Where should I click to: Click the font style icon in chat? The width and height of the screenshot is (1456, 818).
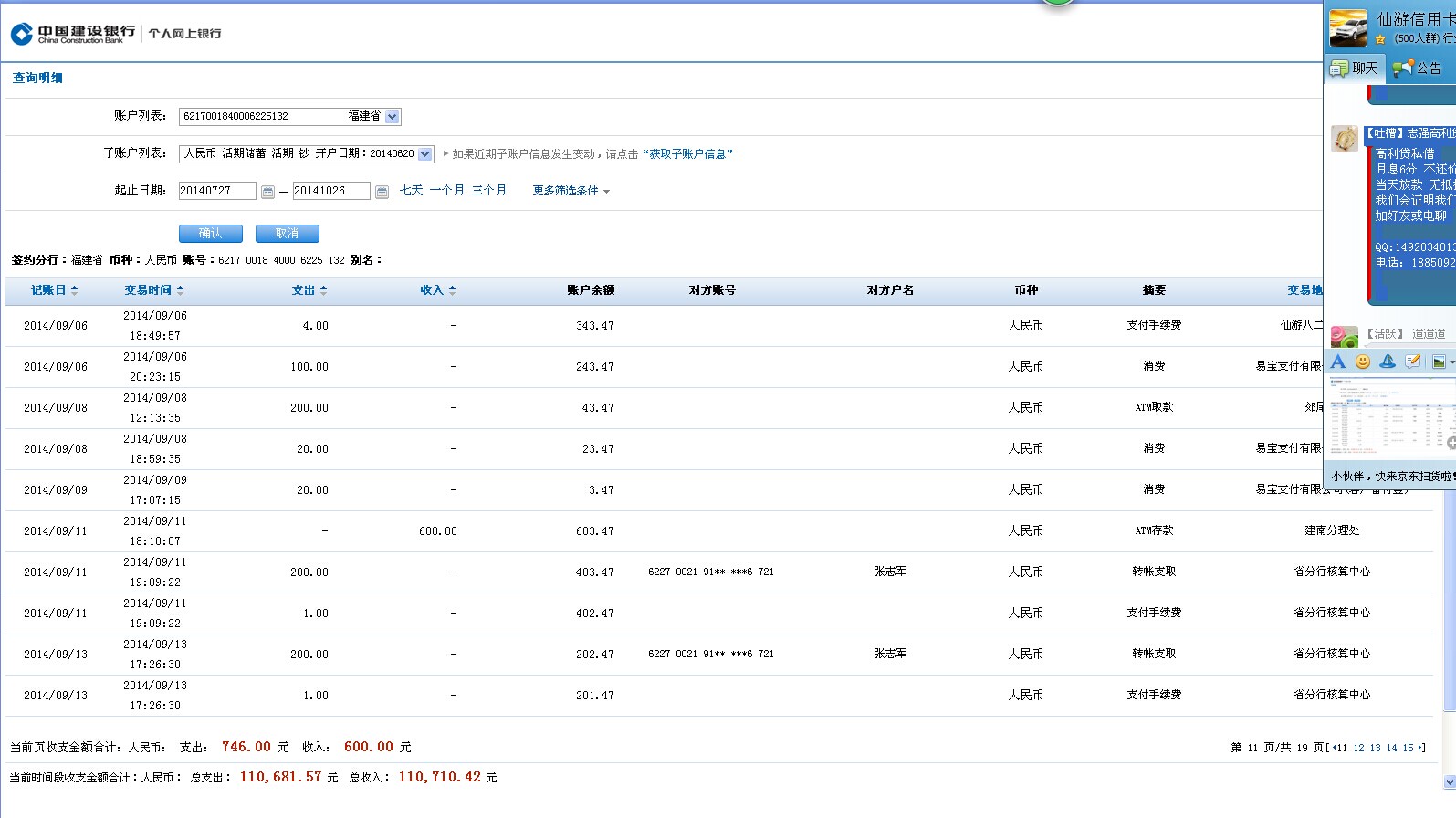(x=1338, y=362)
